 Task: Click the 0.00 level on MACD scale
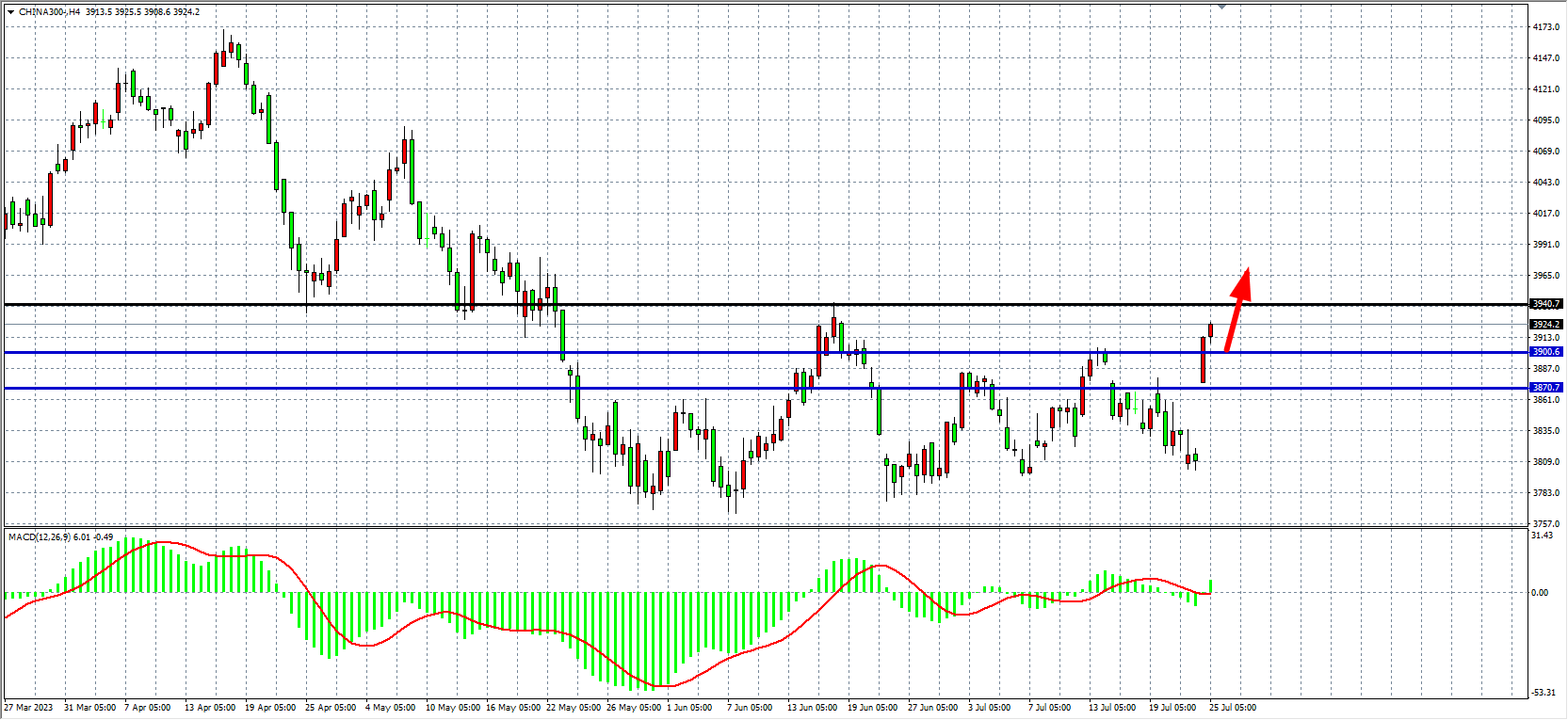pos(1539,593)
